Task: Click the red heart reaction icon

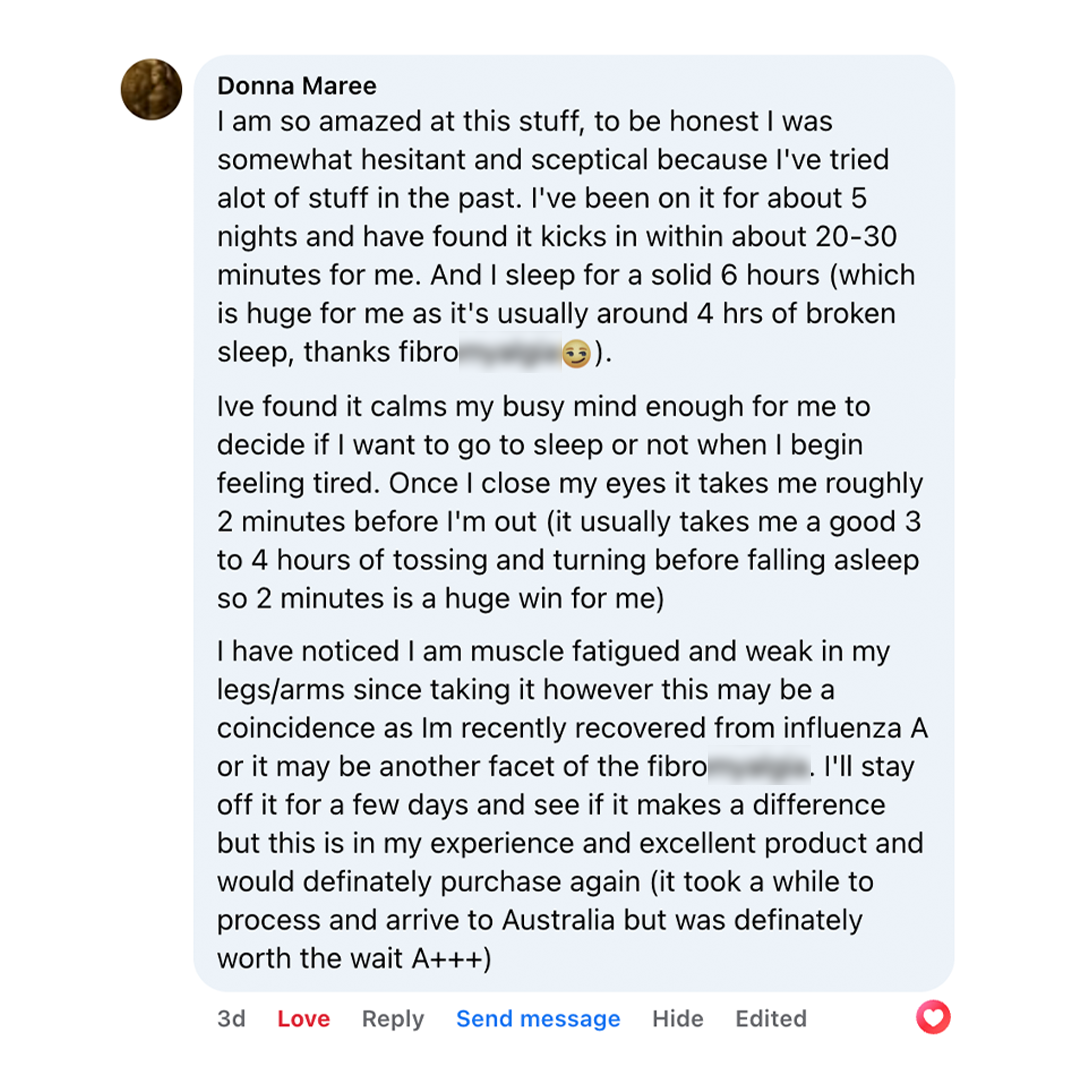Action: coord(933,1018)
